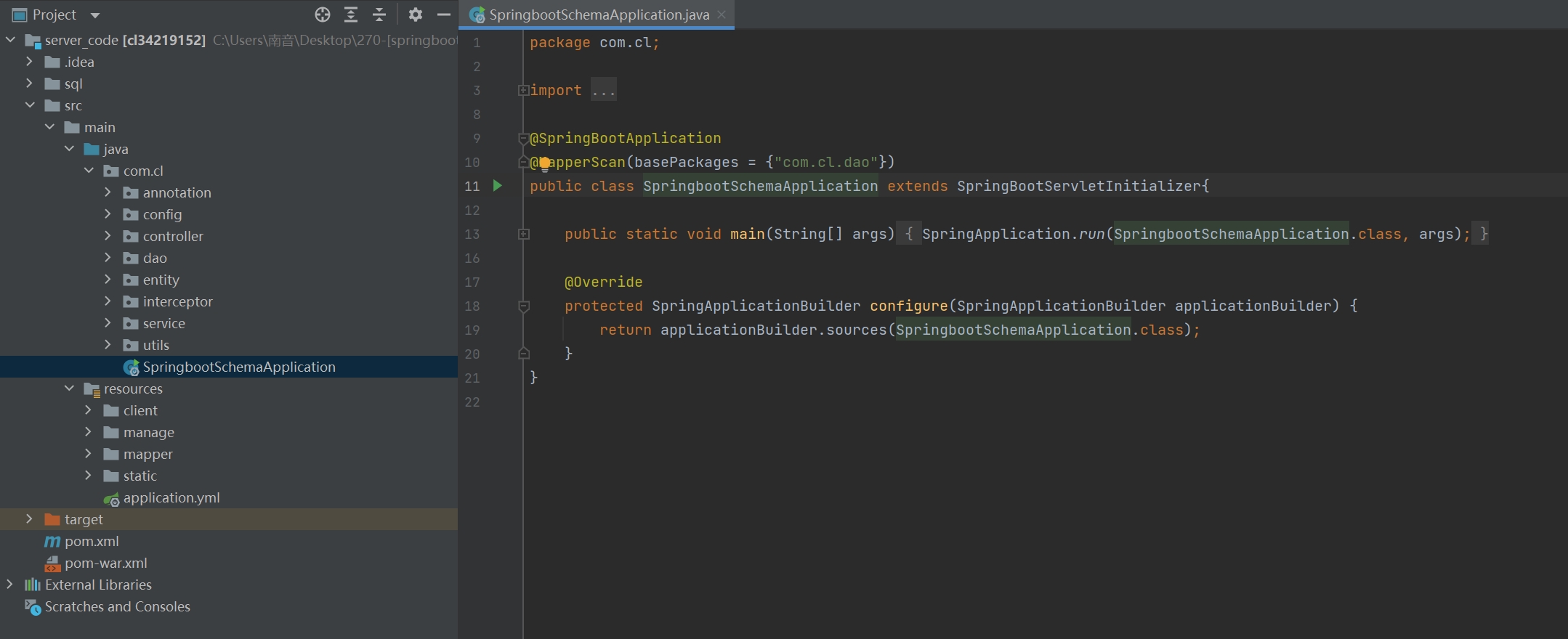The width and height of the screenshot is (1568, 639).
Task: Click the External Libraries library icon
Action: coord(33,585)
